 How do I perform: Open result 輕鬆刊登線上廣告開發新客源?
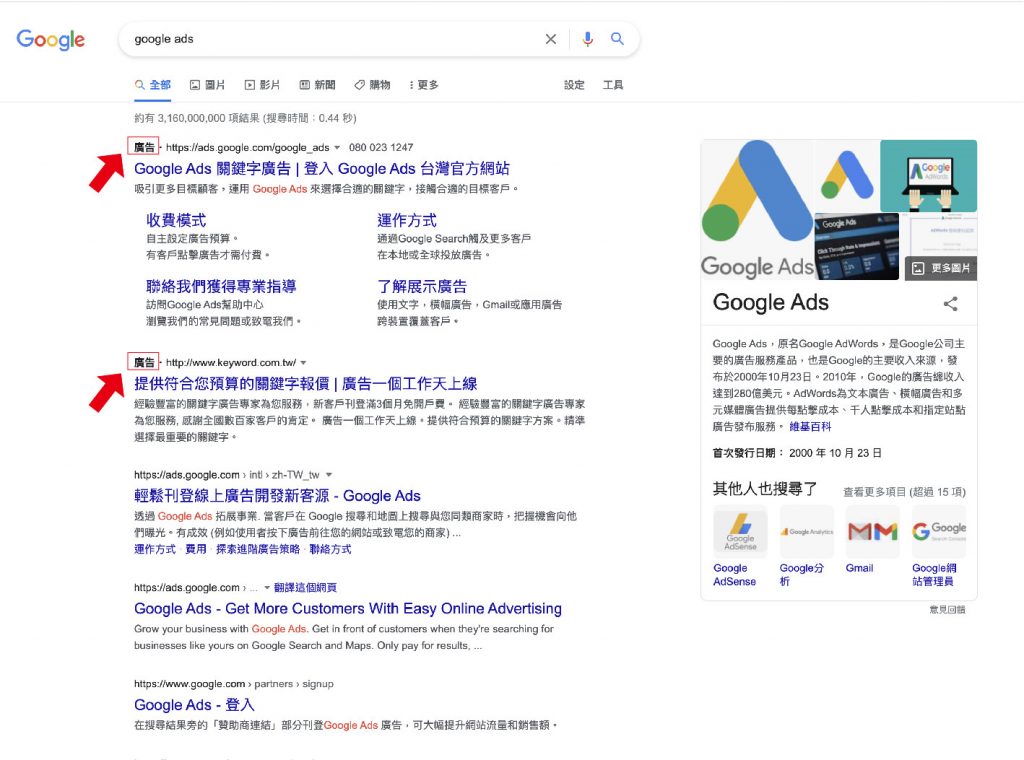point(278,496)
